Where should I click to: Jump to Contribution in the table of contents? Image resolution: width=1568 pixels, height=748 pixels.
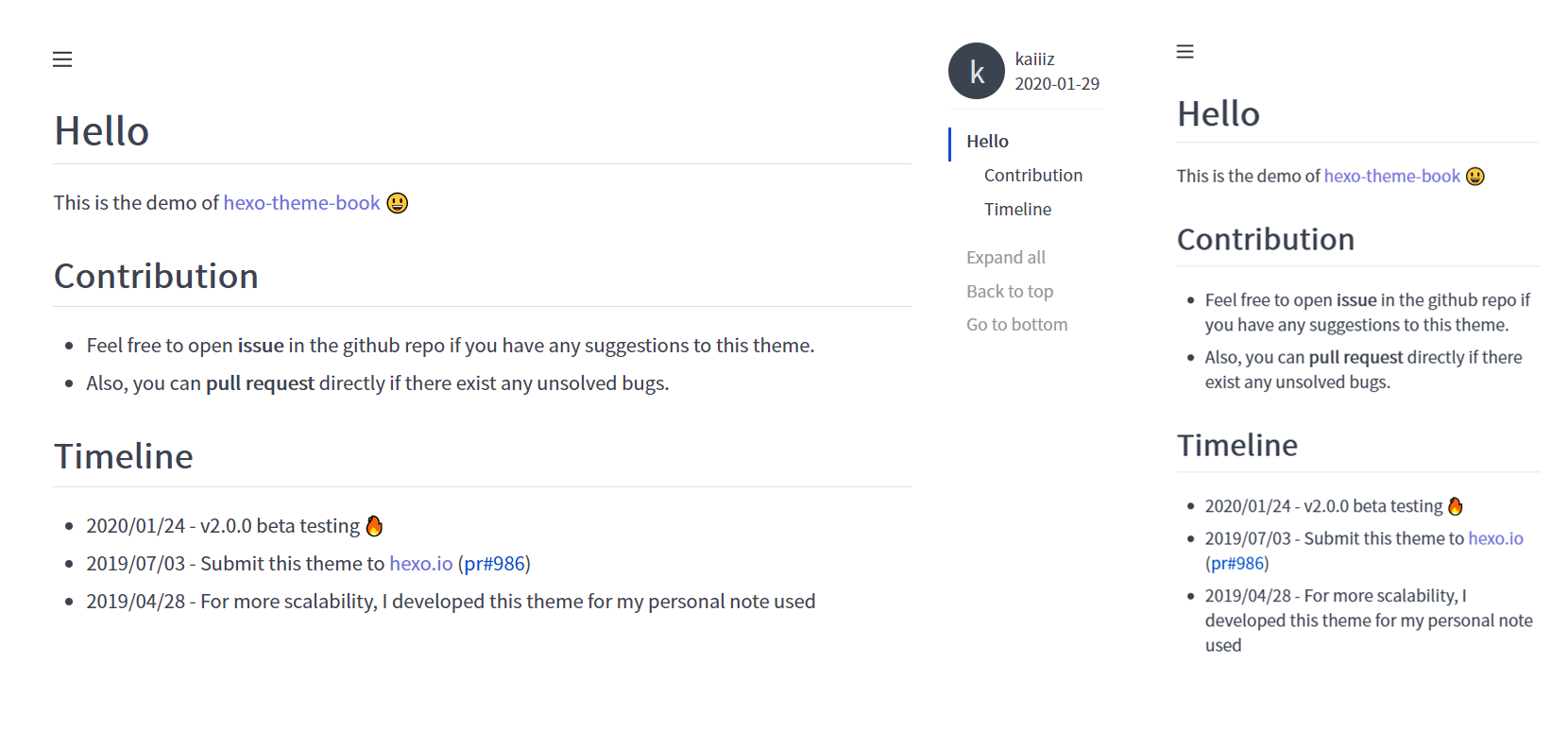point(1032,176)
